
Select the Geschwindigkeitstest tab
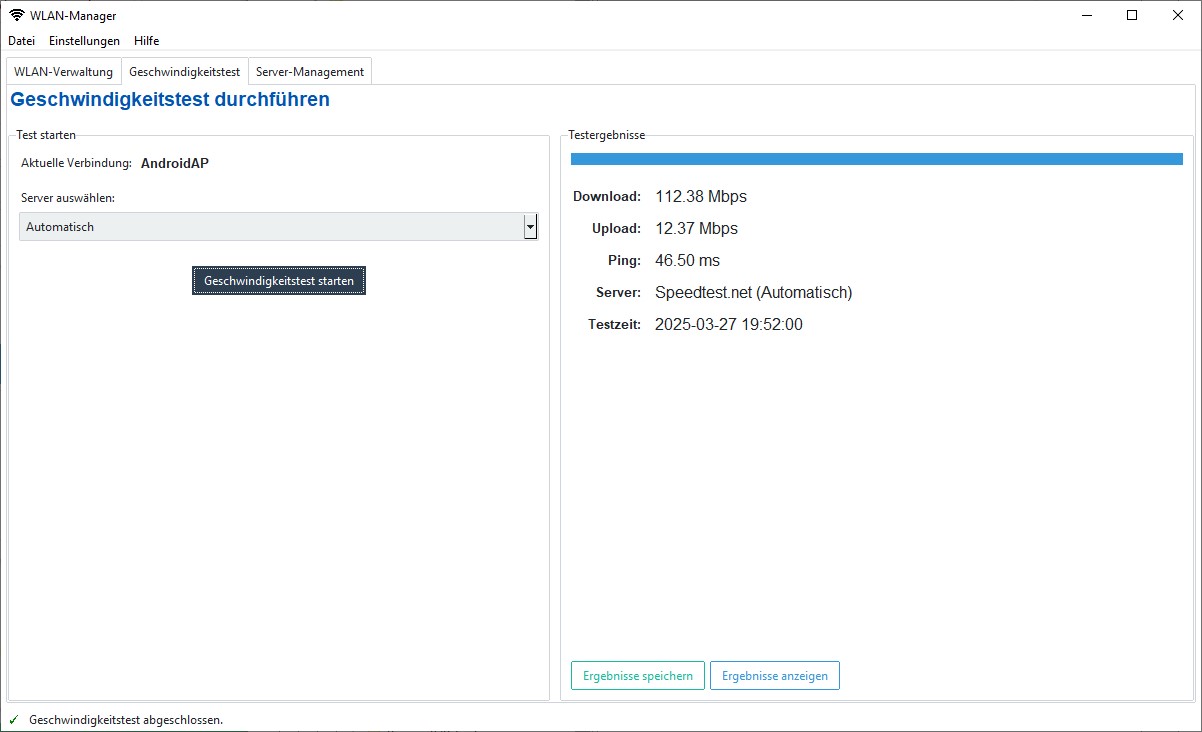(184, 72)
